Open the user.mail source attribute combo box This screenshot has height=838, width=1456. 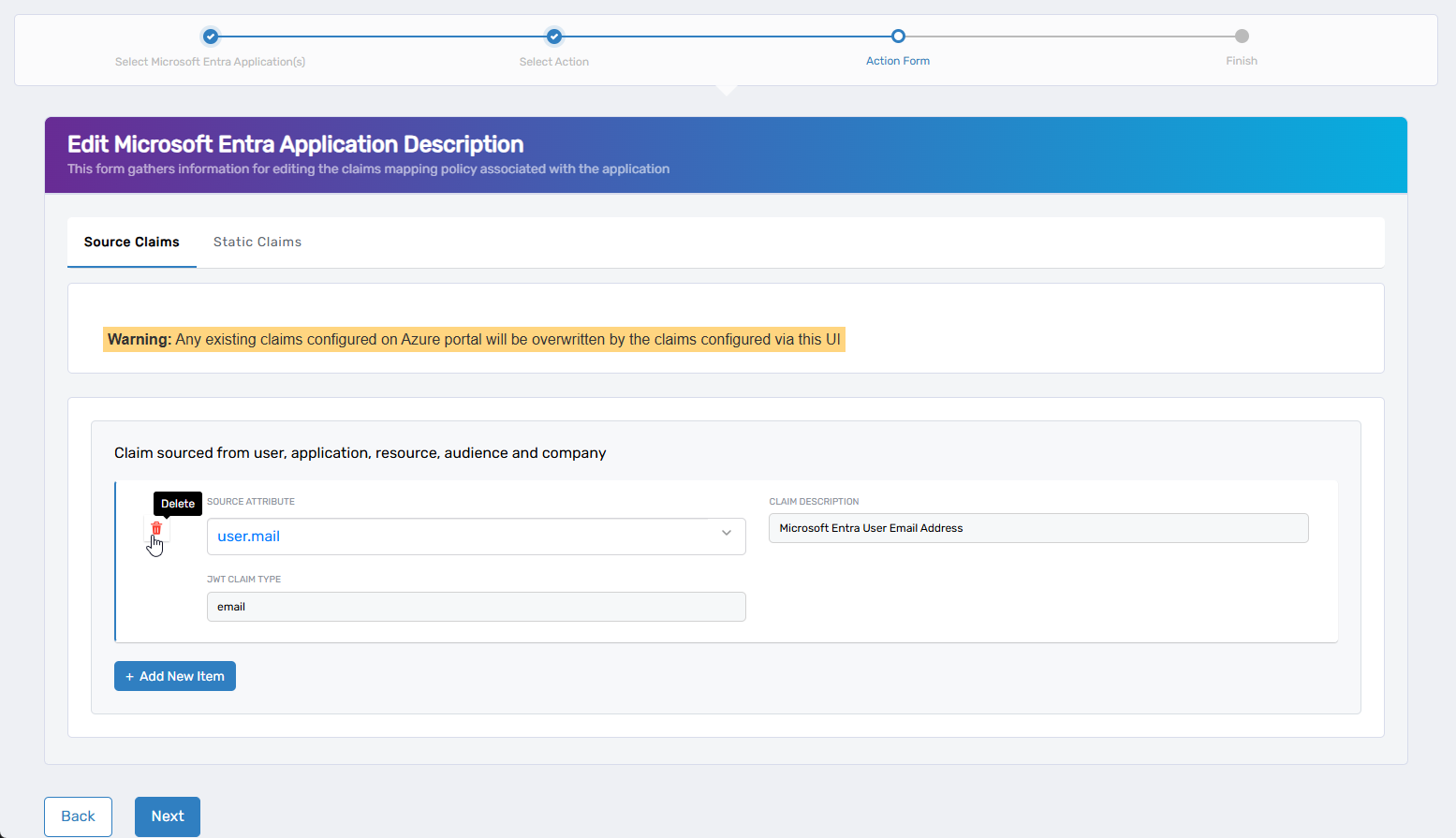click(463, 537)
